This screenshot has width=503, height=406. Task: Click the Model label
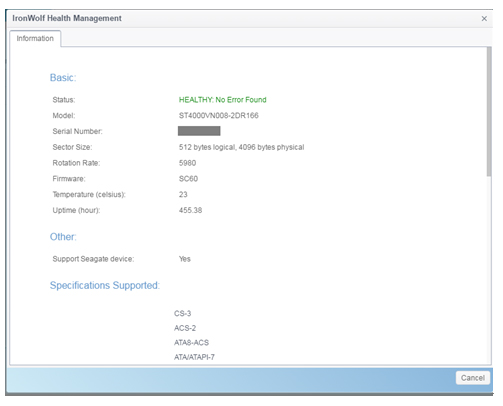[64, 115]
